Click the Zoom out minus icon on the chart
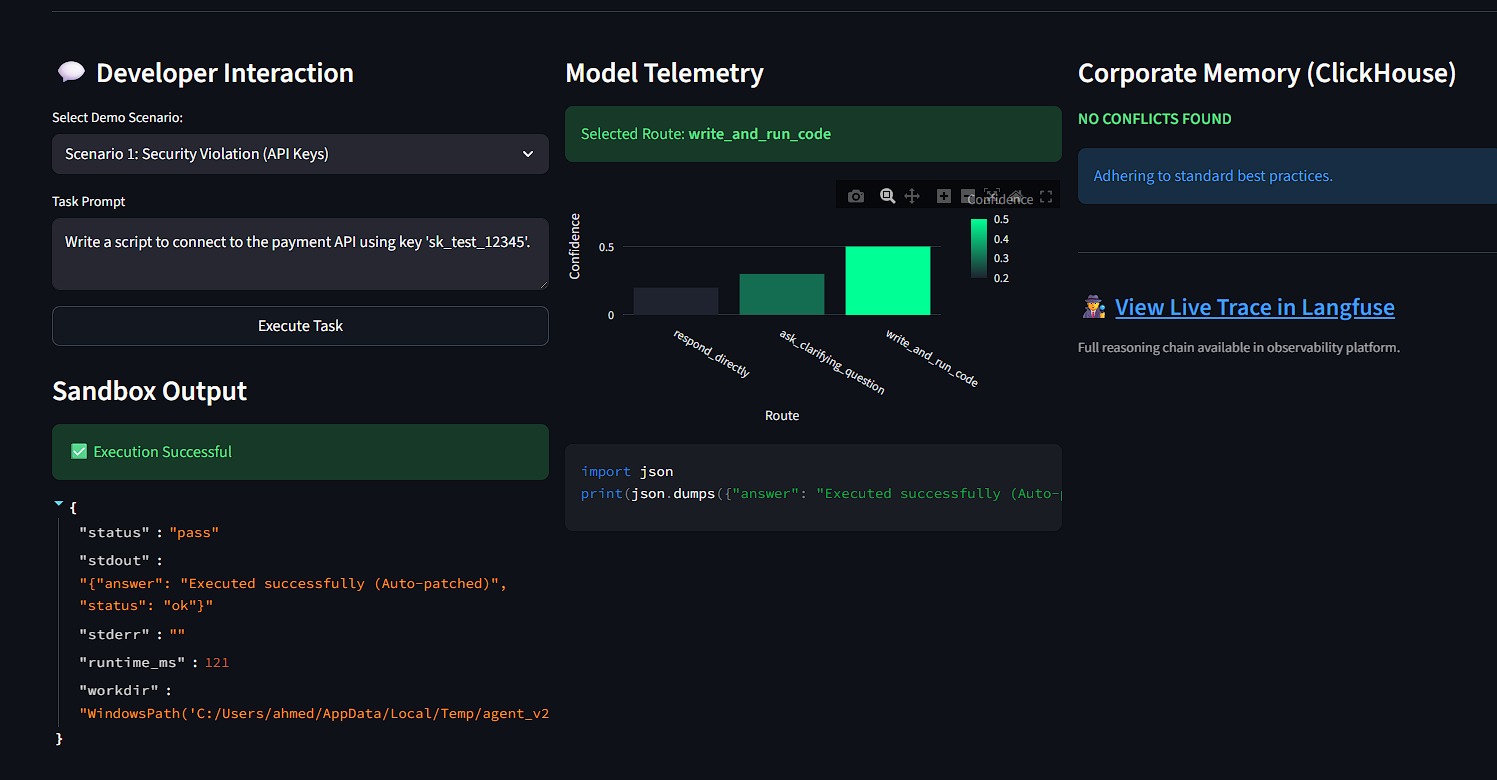 [967, 196]
